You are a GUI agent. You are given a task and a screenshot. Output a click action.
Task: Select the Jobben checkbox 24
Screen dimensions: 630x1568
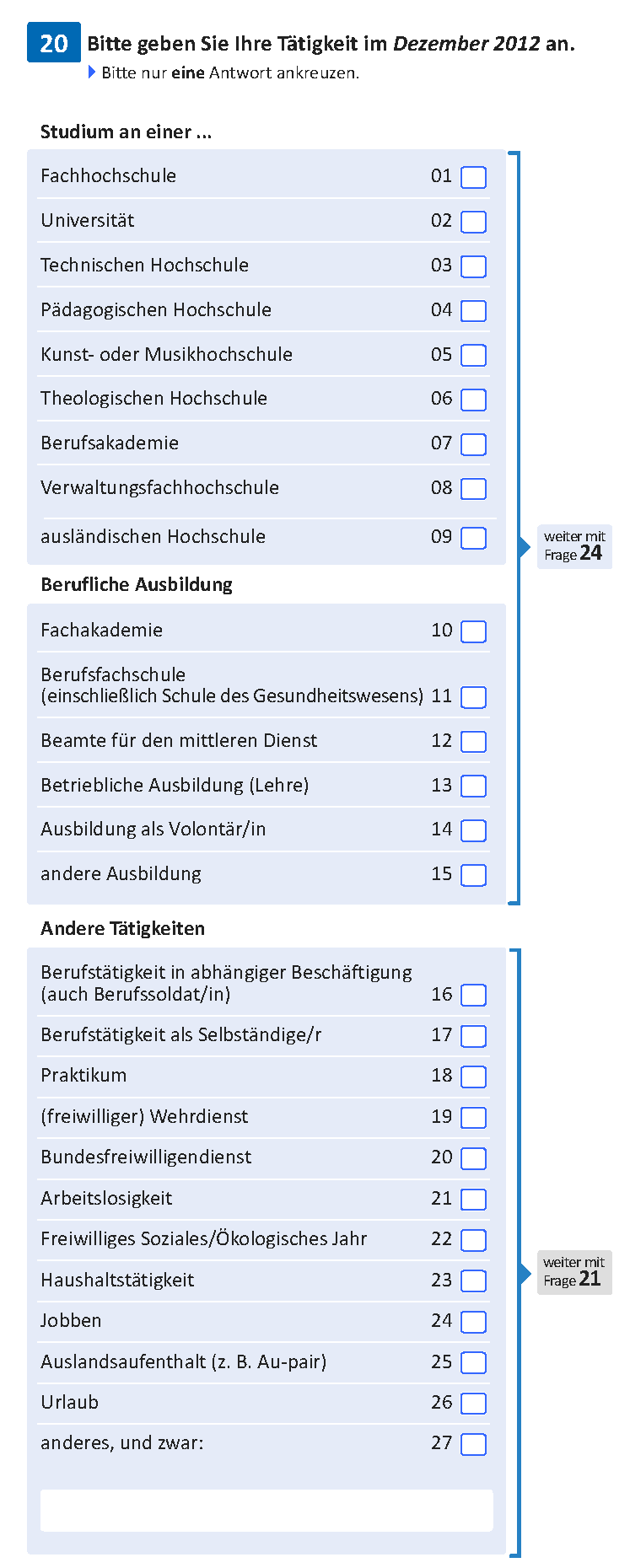(x=474, y=1322)
